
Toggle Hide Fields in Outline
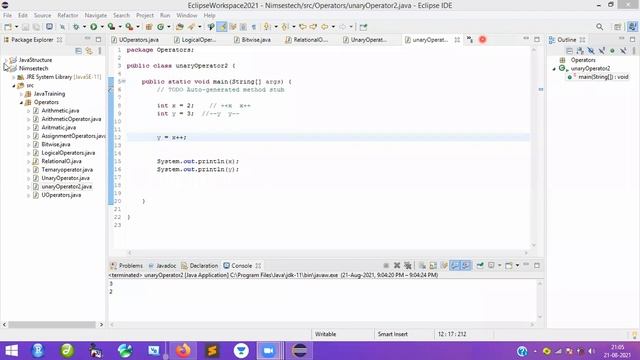tap(591, 51)
